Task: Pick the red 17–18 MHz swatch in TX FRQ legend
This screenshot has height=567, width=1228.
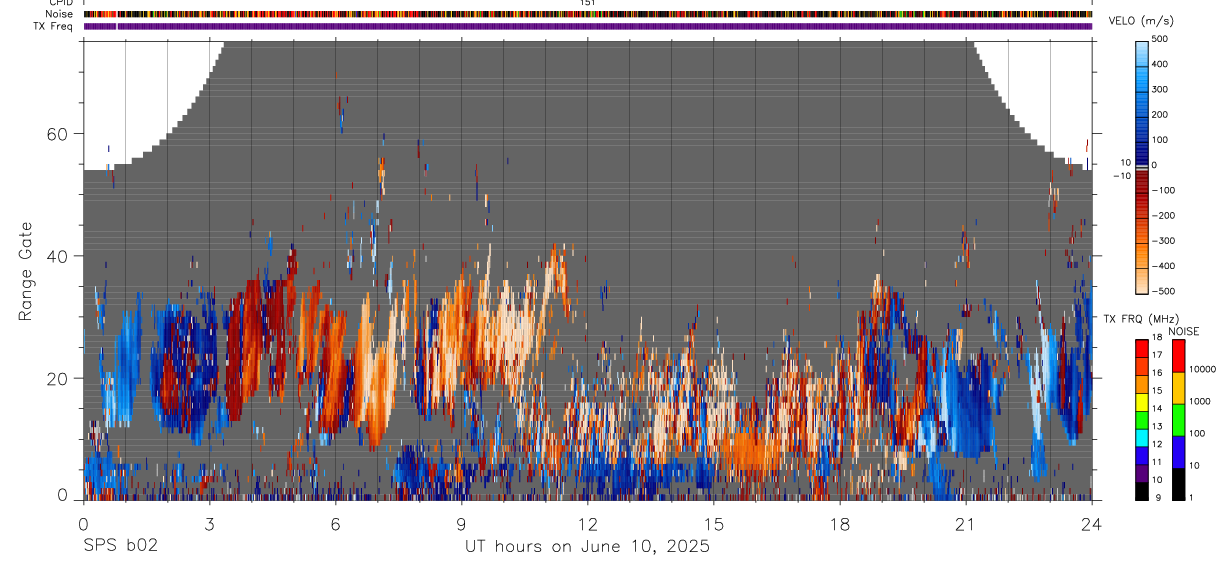Action: point(1141,349)
